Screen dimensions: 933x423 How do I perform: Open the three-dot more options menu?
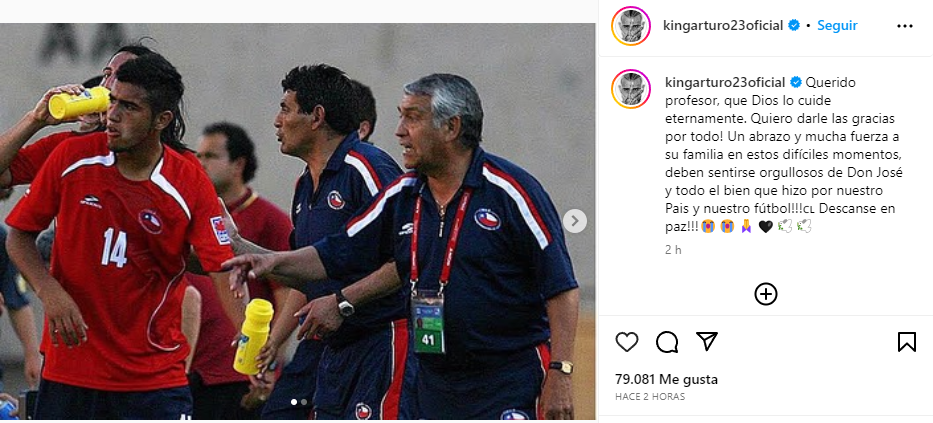click(x=904, y=26)
